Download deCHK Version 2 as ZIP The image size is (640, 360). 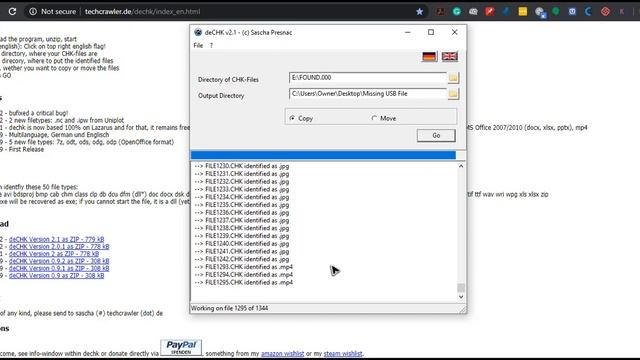[54, 254]
